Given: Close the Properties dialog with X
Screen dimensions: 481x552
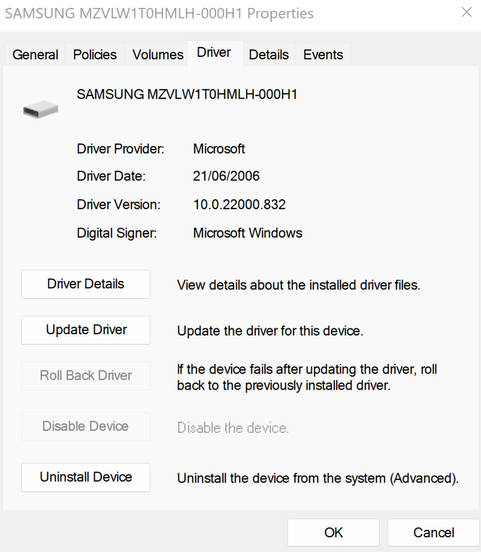Looking at the screenshot, I should (467, 12).
